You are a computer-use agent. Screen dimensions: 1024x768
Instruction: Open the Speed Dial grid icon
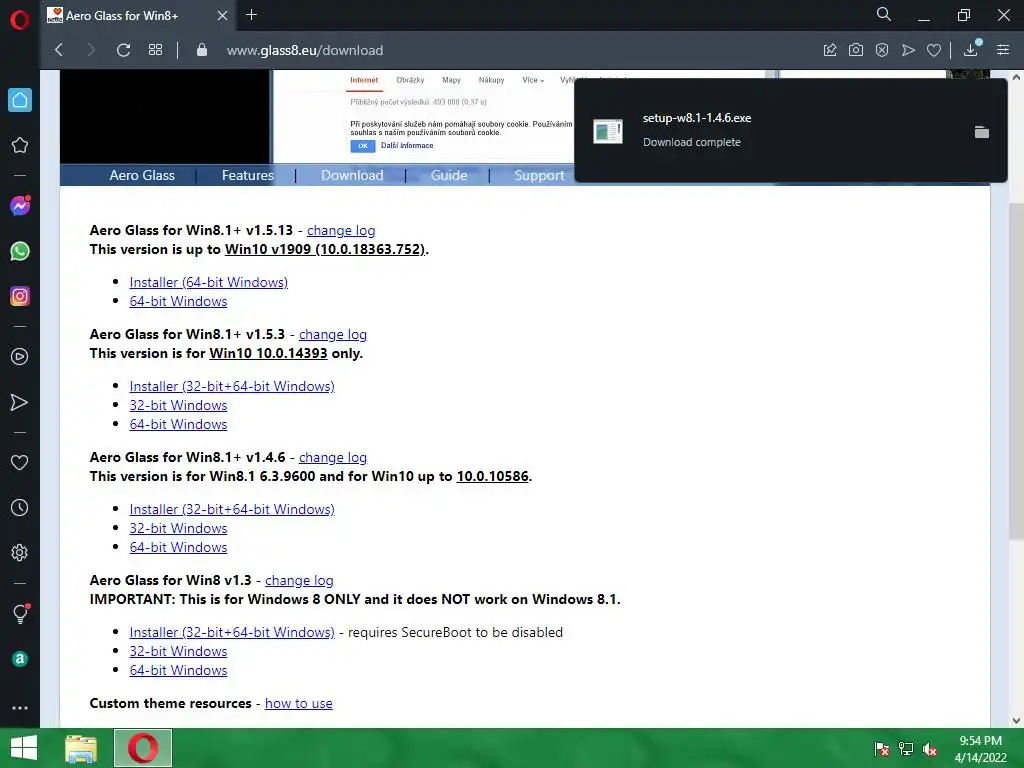pyautogui.click(x=155, y=50)
